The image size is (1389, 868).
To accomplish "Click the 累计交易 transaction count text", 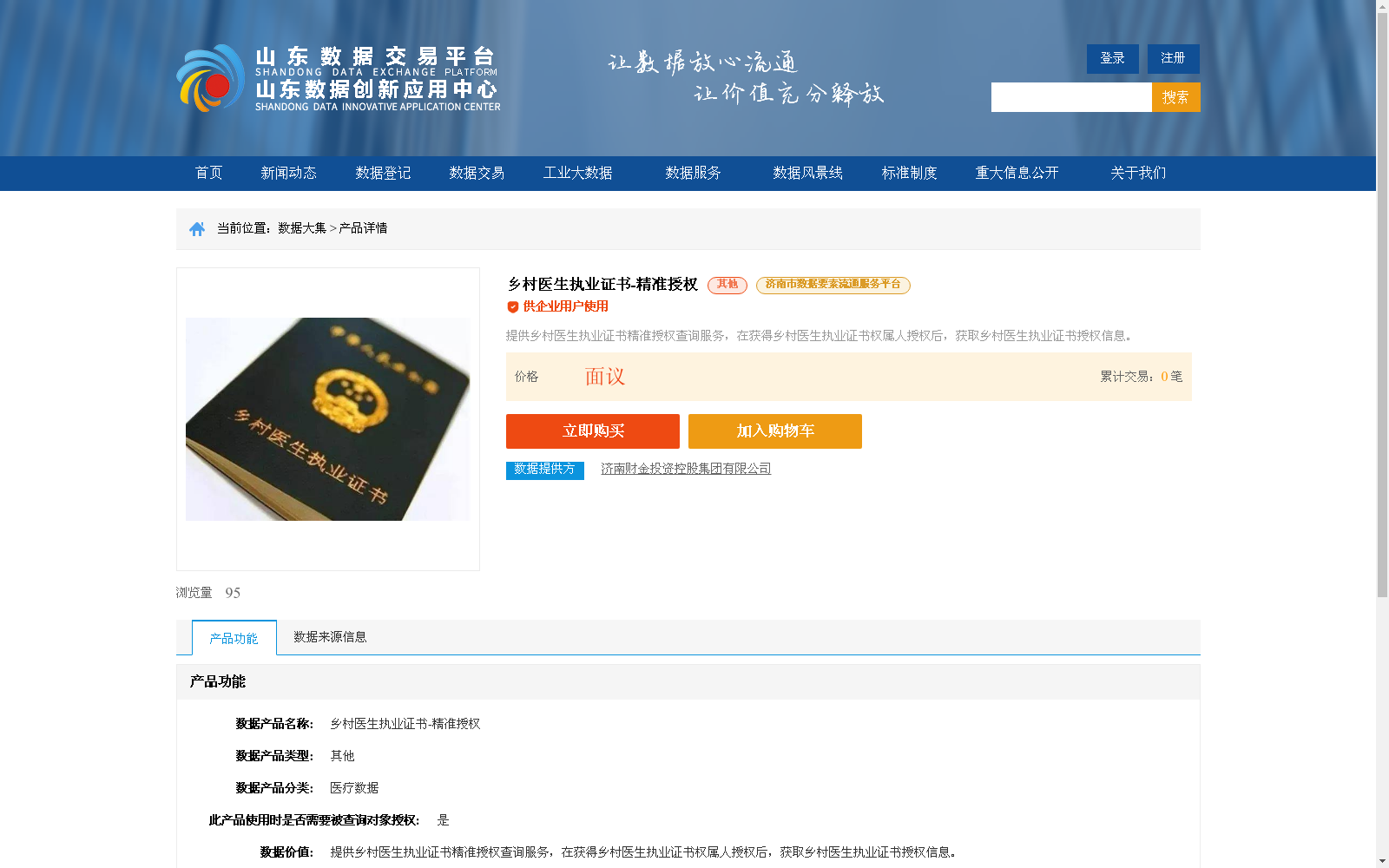I will pos(1141,377).
